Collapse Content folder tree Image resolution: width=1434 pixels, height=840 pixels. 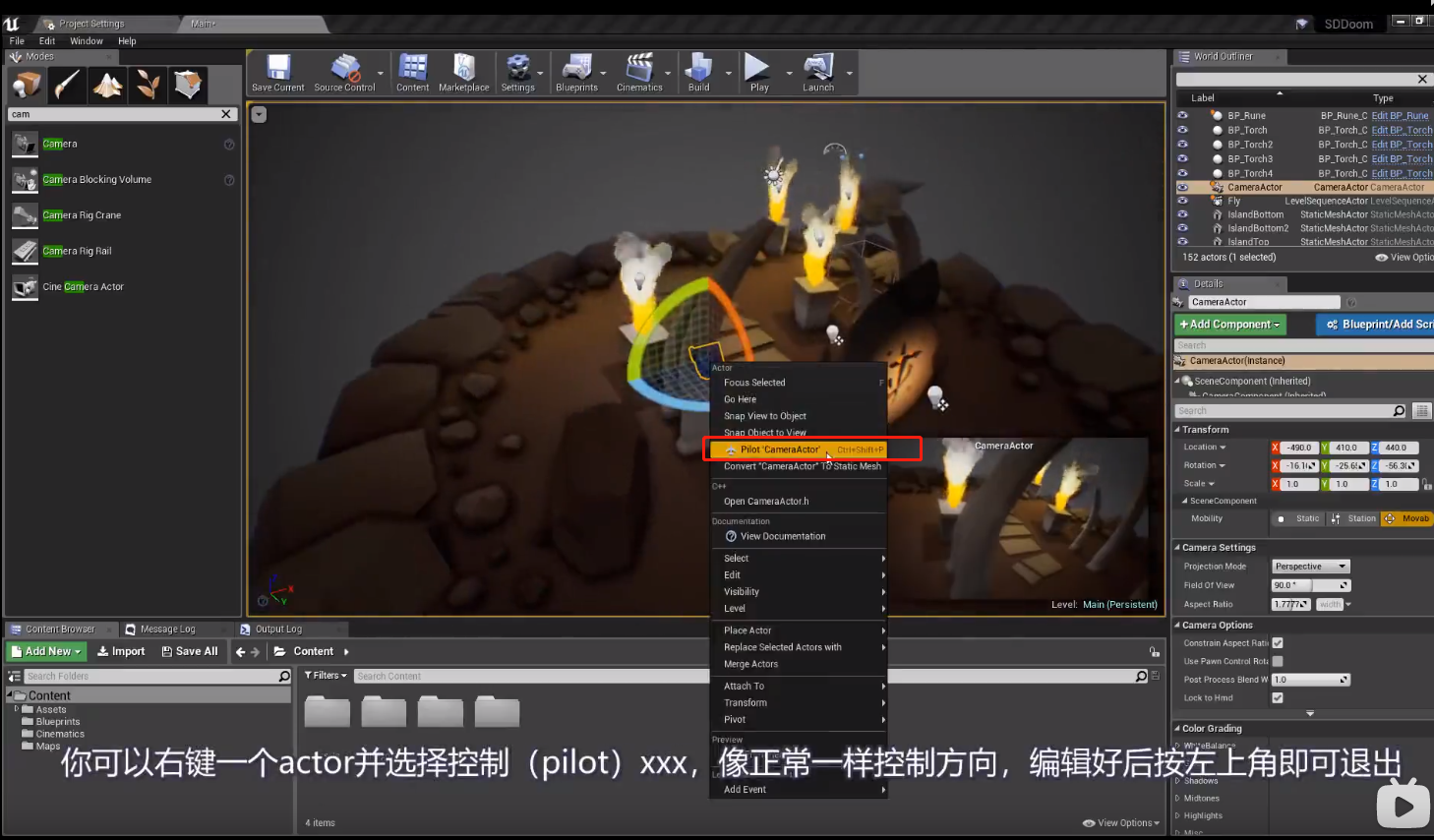(10, 695)
